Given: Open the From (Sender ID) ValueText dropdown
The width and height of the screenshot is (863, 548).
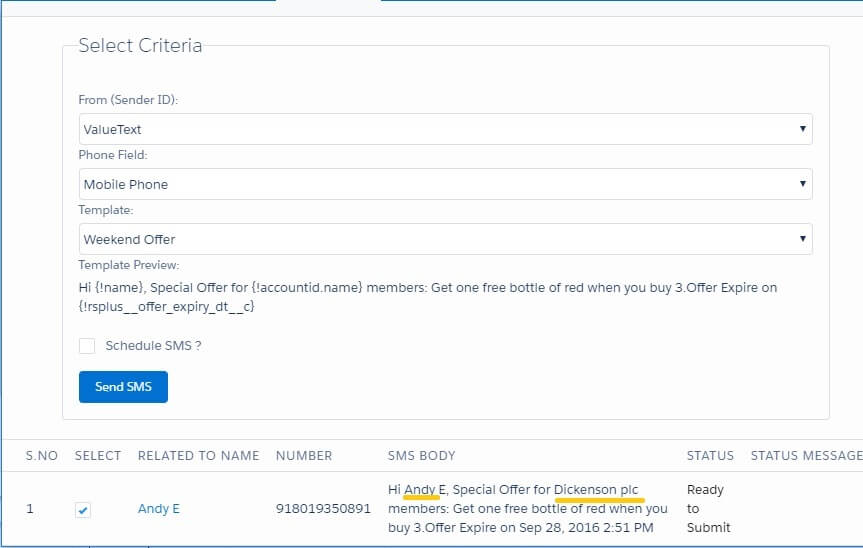Looking at the screenshot, I should [x=445, y=129].
